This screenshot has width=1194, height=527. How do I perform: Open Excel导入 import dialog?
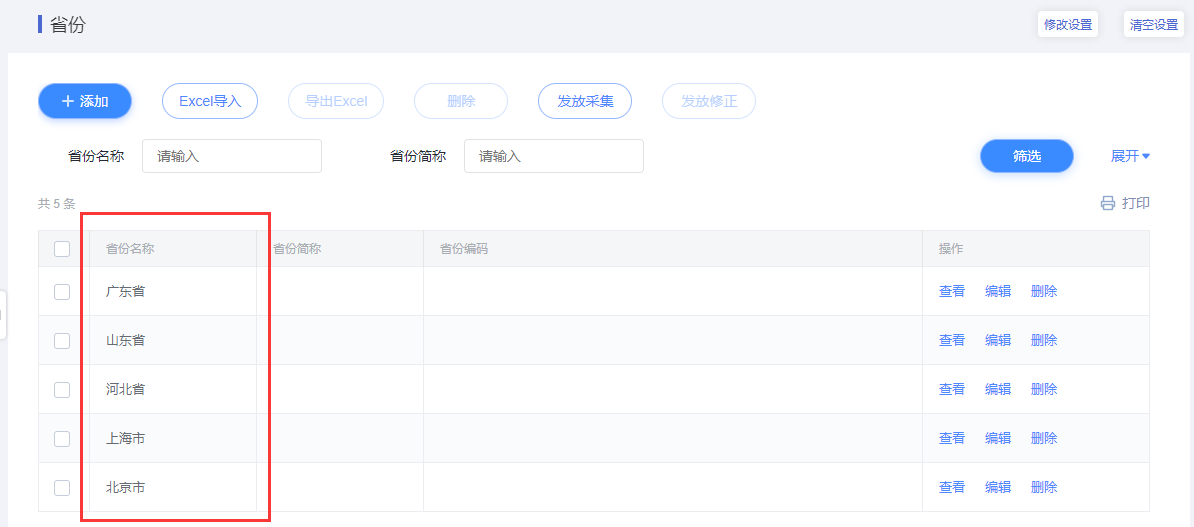click(210, 101)
